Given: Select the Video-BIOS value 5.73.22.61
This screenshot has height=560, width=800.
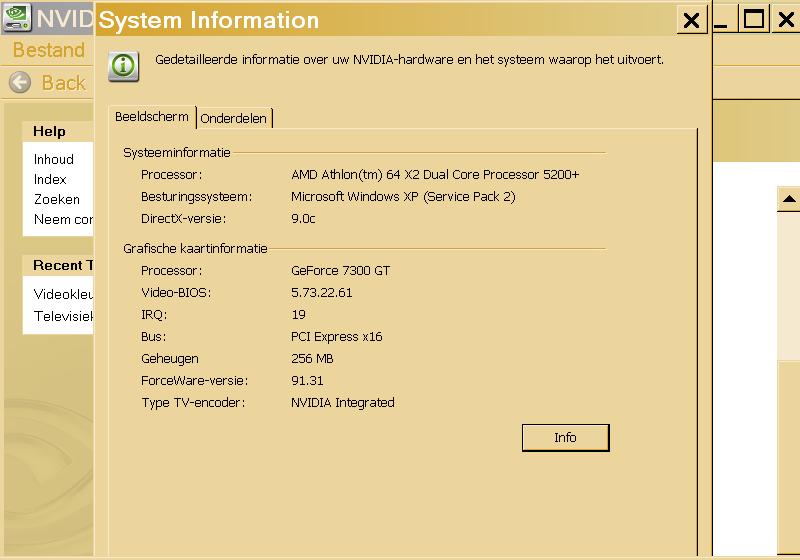Looking at the screenshot, I should tap(321, 293).
